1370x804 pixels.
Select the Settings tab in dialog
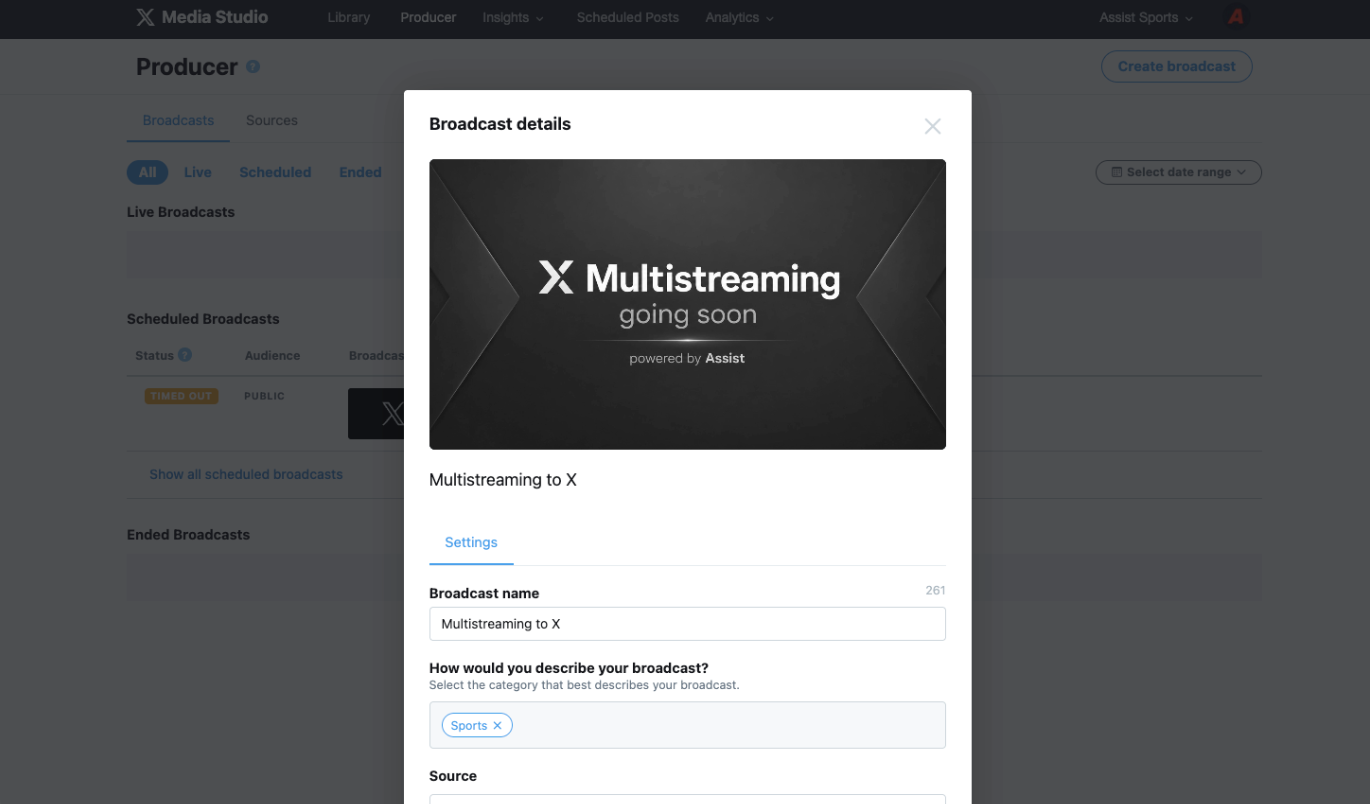pos(471,542)
